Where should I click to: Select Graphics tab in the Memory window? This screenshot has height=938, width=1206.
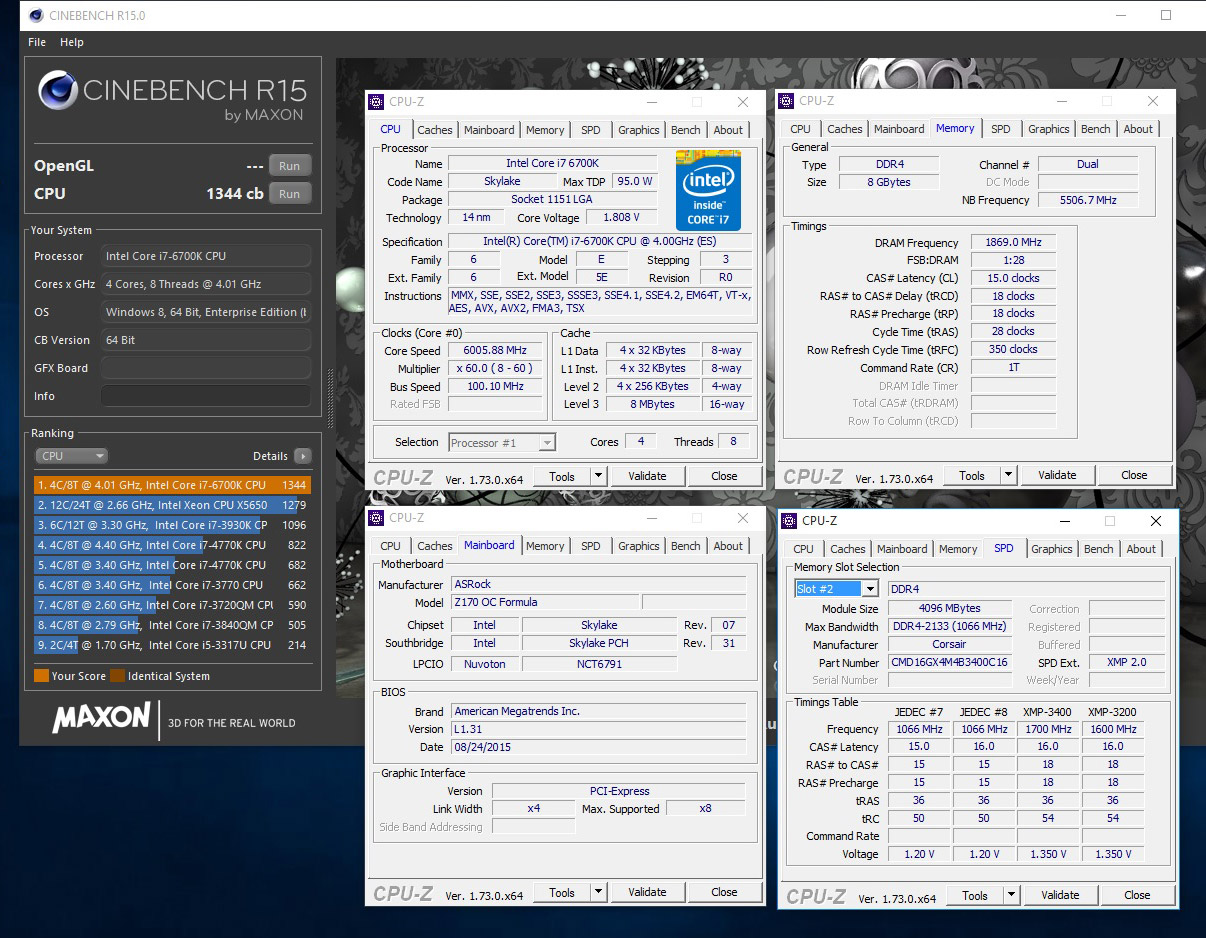click(x=1048, y=129)
